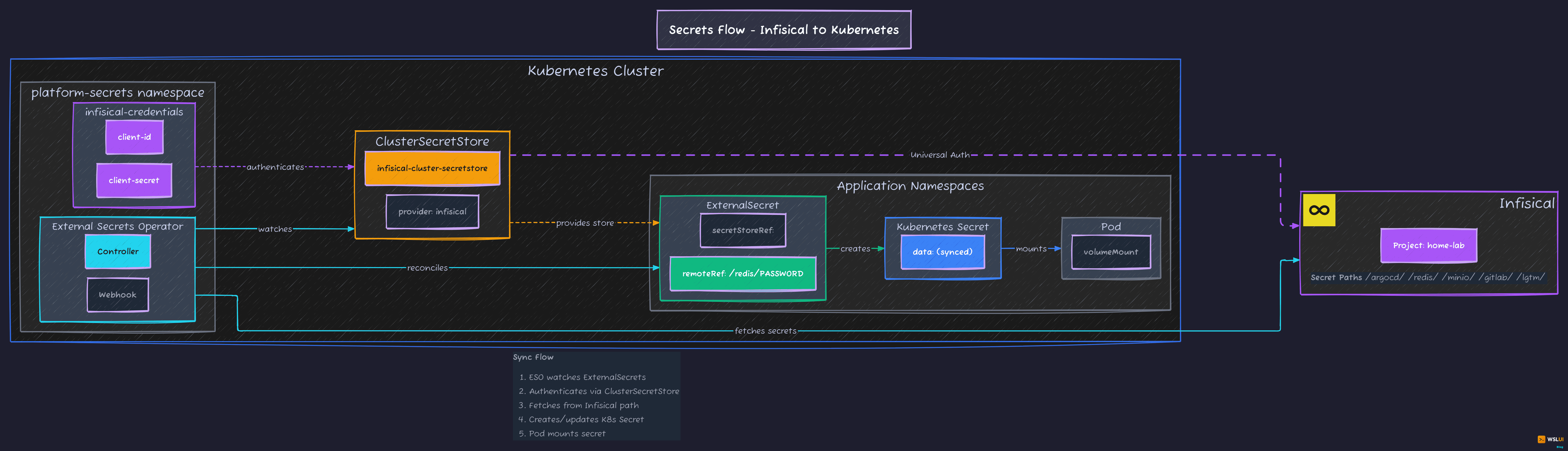
Task: Select the client-id node
Action: [x=134, y=137]
